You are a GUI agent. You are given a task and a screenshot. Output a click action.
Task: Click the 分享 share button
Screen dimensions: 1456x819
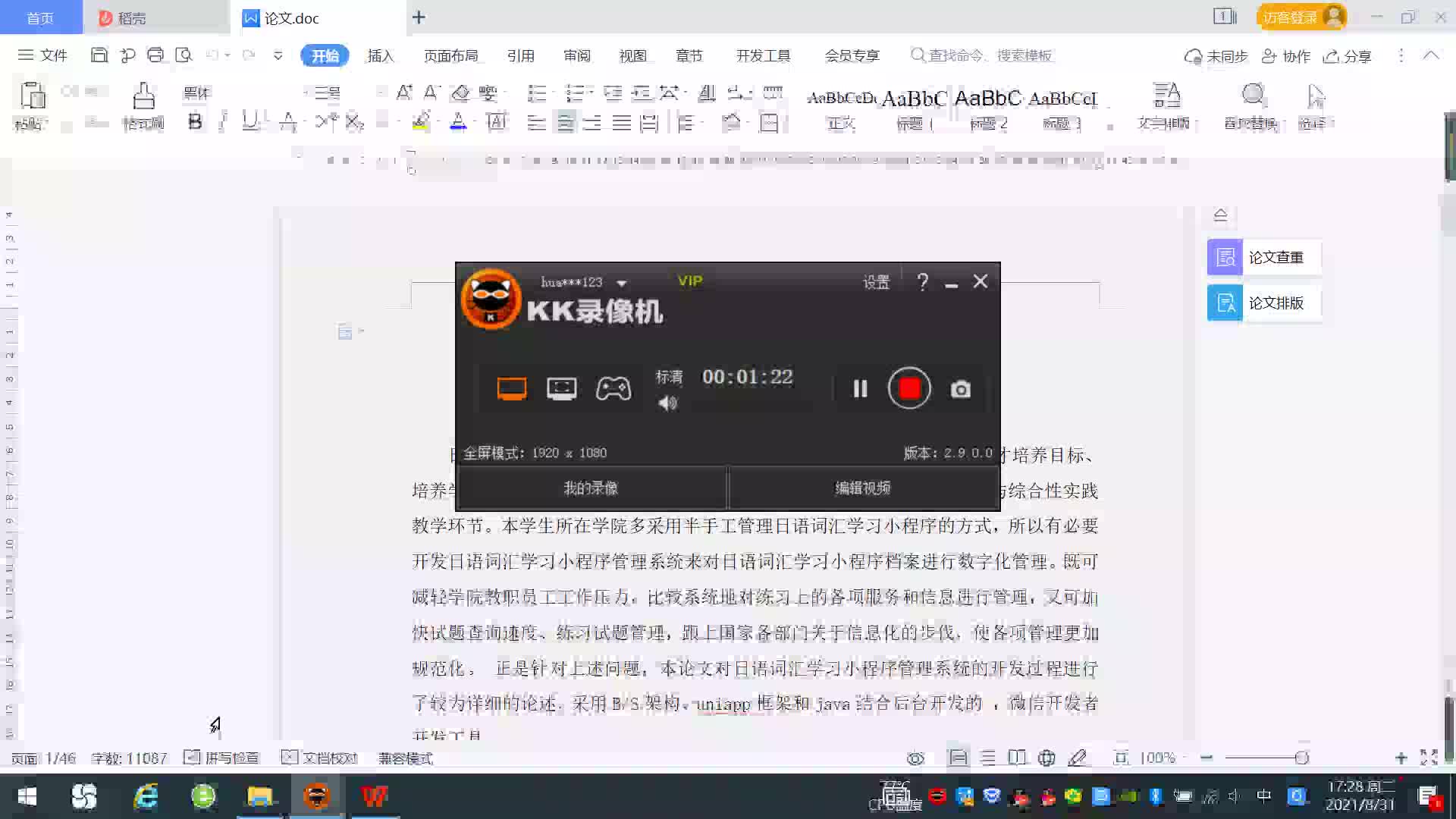1347,56
